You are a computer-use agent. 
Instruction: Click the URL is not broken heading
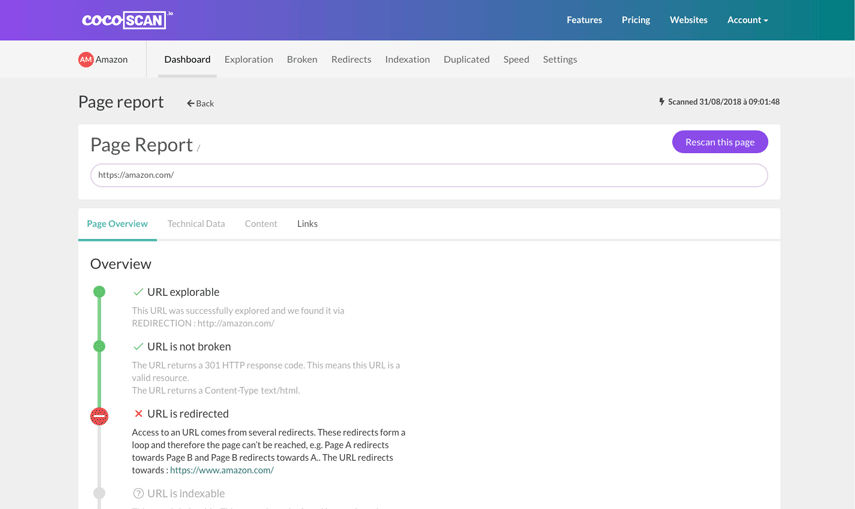tap(189, 346)
